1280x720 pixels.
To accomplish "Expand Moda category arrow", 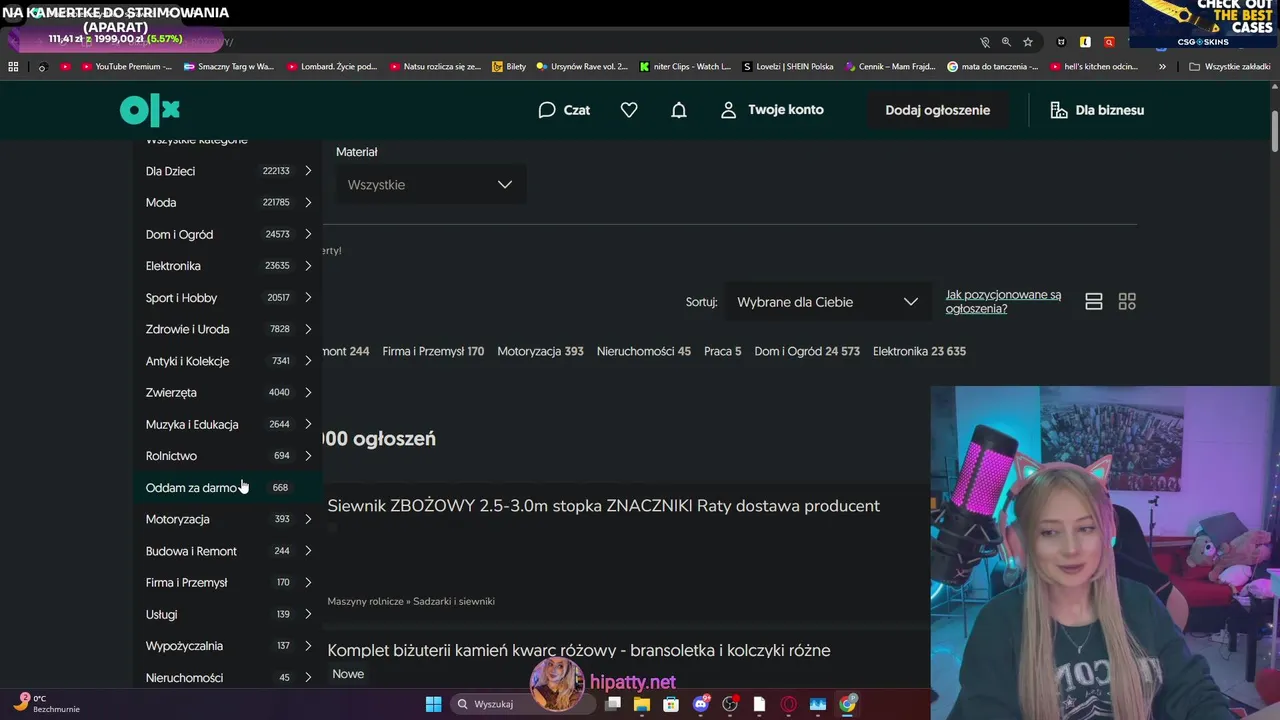I will coord(308,203).
